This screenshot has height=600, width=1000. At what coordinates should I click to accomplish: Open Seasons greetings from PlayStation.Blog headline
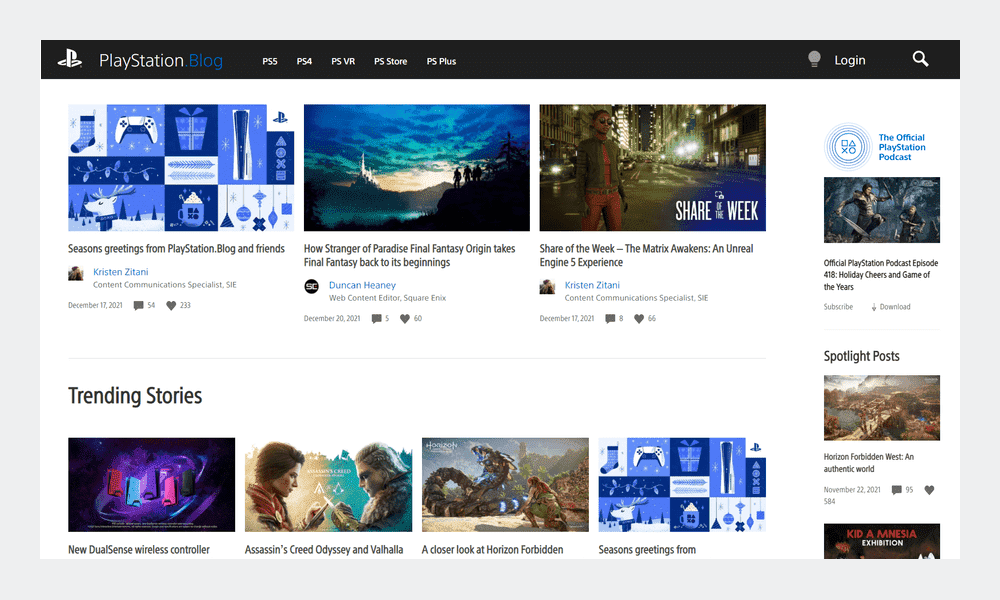[x=176, y=249]
